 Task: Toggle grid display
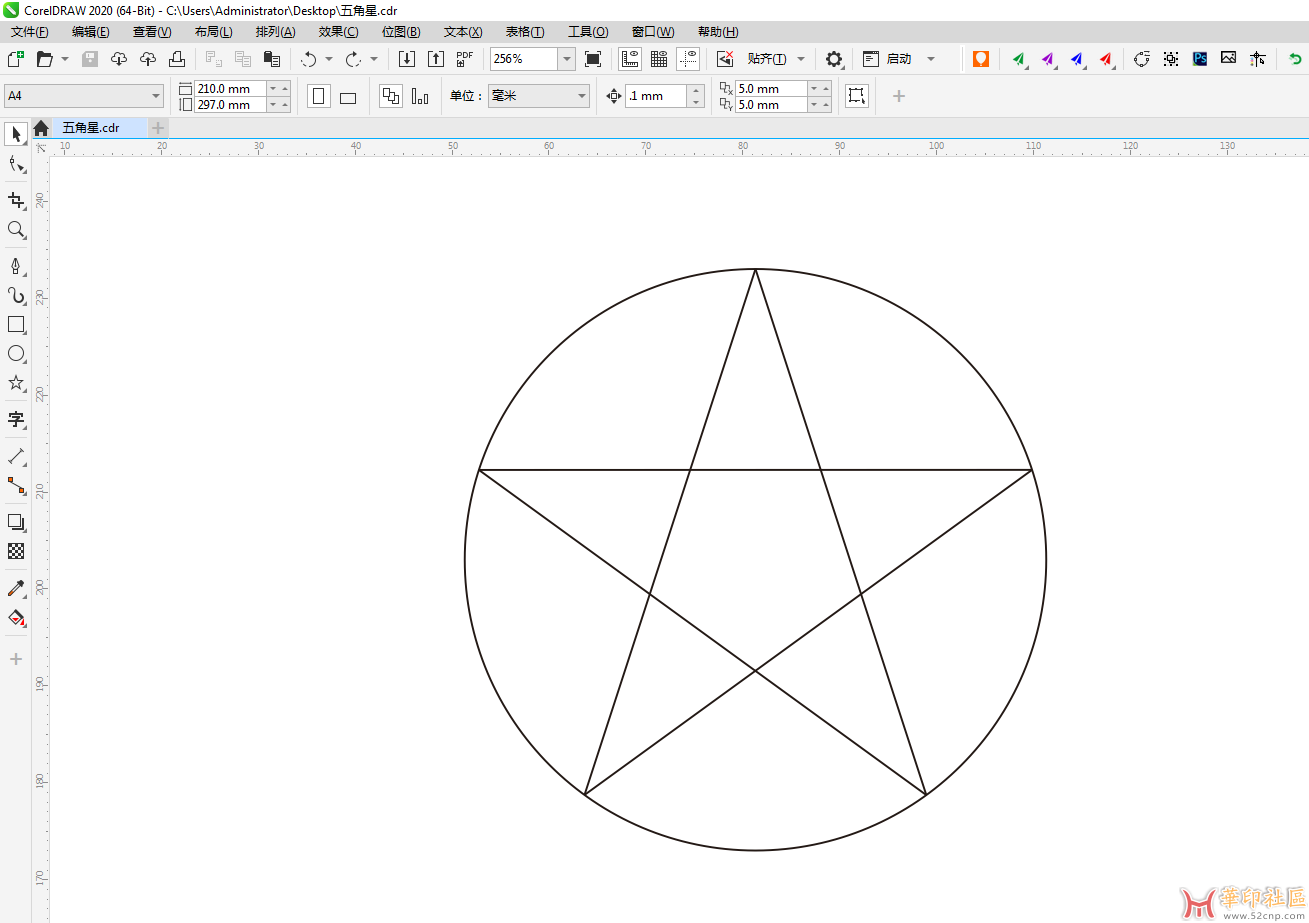[x=659, y=59]
